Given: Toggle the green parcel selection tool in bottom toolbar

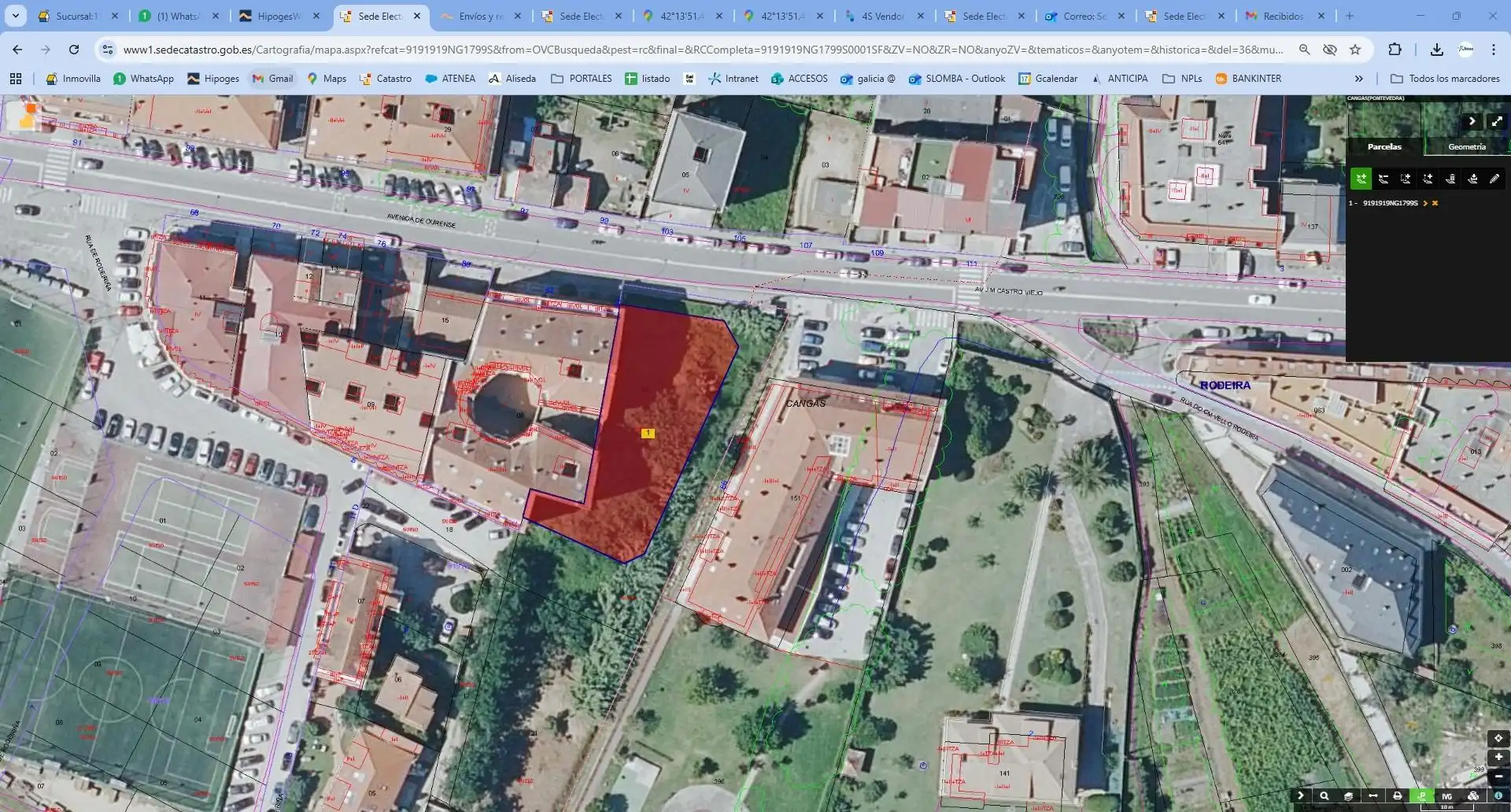Looking at the screenshot, I should point(1422,796).
